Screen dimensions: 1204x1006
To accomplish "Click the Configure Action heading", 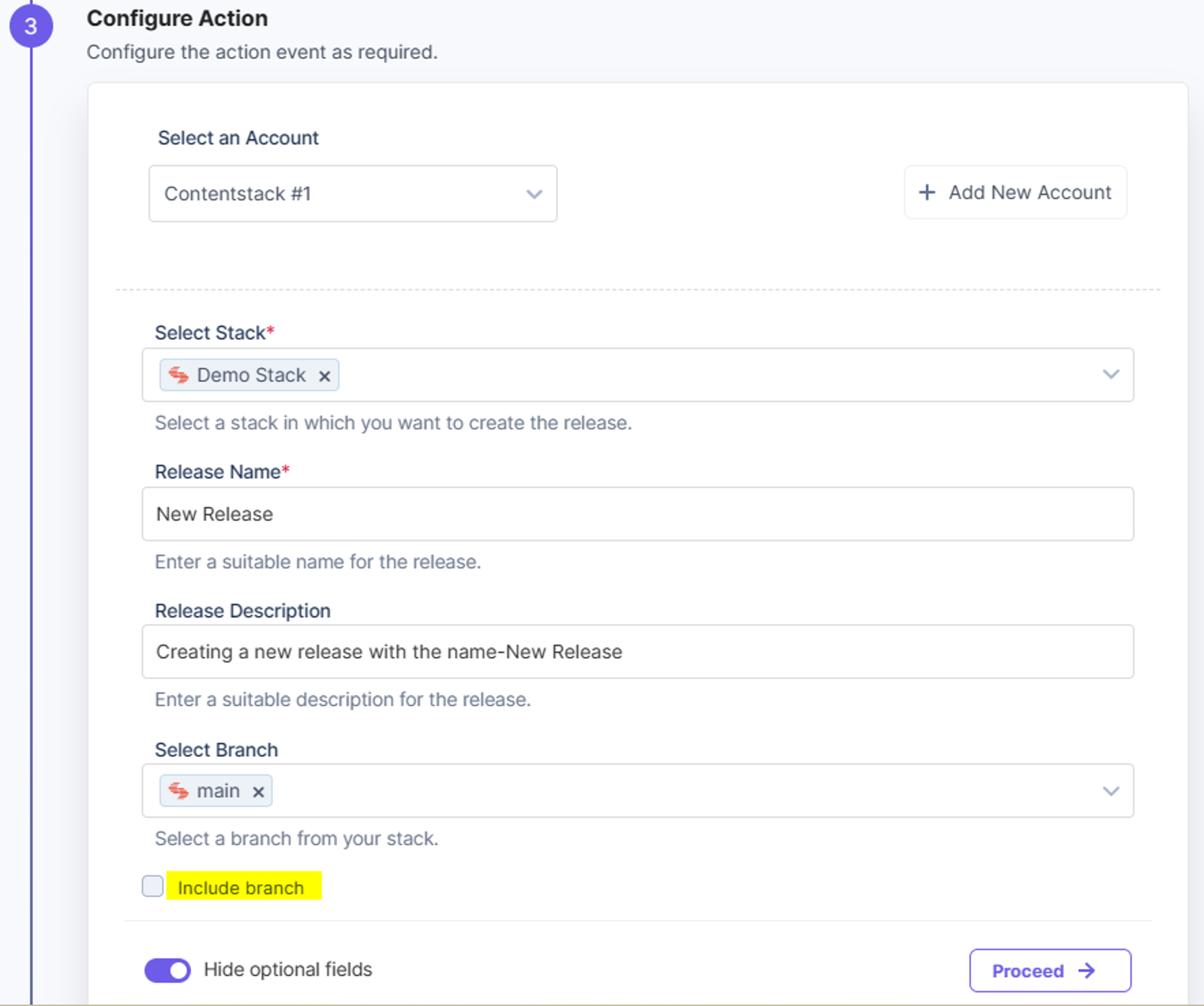I will (x=177, y=18).
